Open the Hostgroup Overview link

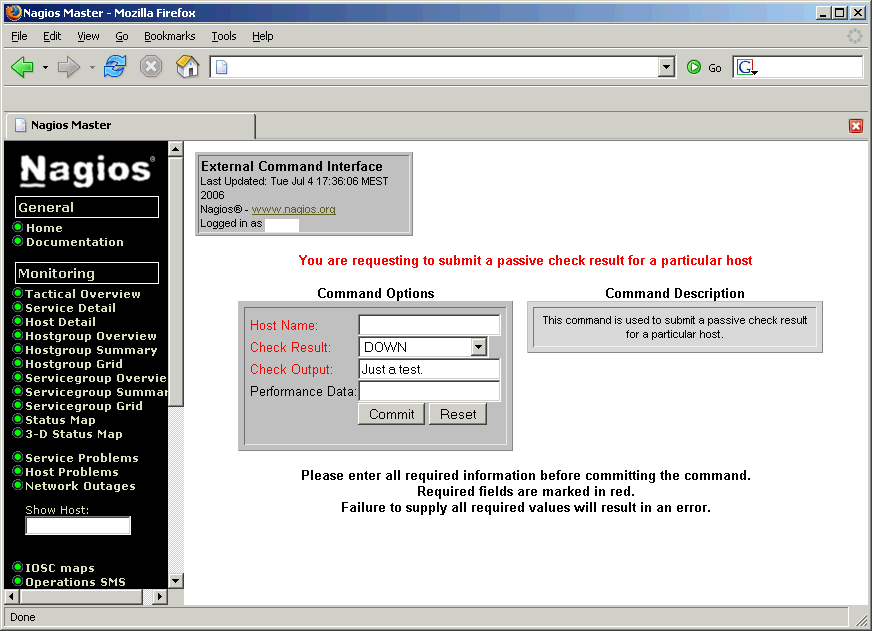coord(91,336)
